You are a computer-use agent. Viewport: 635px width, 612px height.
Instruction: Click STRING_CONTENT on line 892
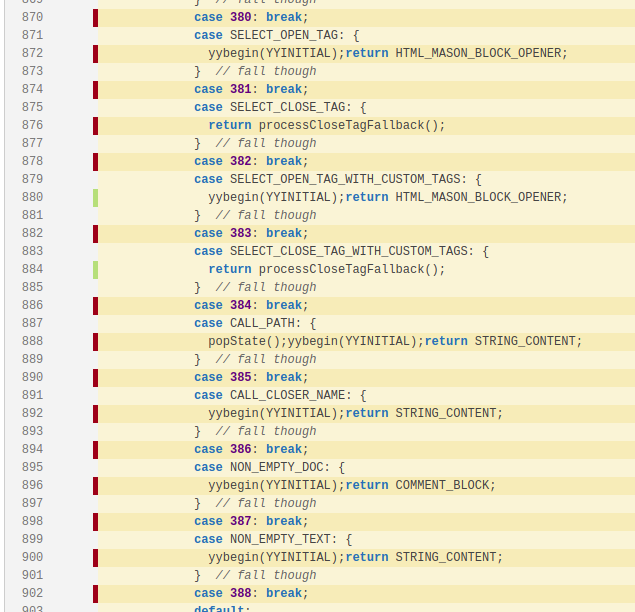(445, 413)
